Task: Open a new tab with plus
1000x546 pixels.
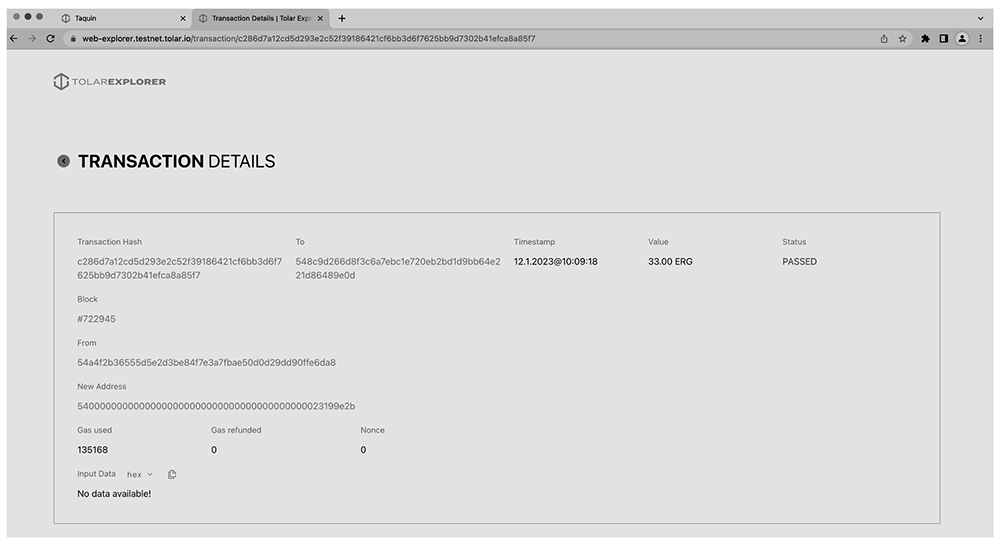Action: click(342, 18)
